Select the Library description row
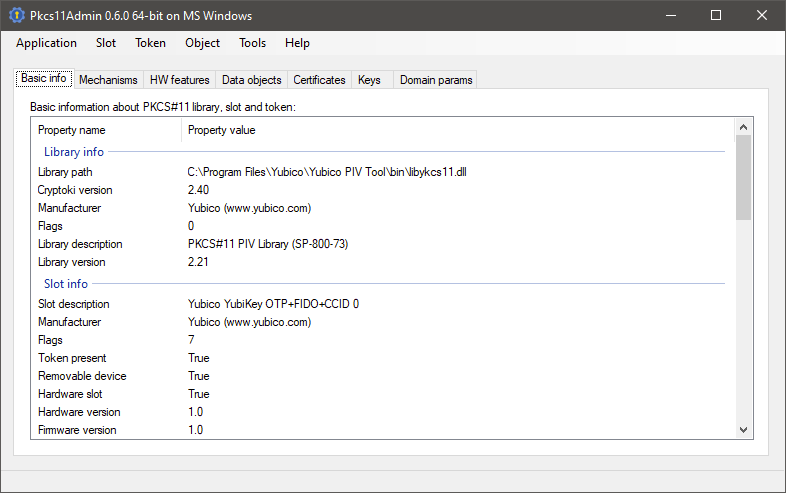 [x=383, y=244]
